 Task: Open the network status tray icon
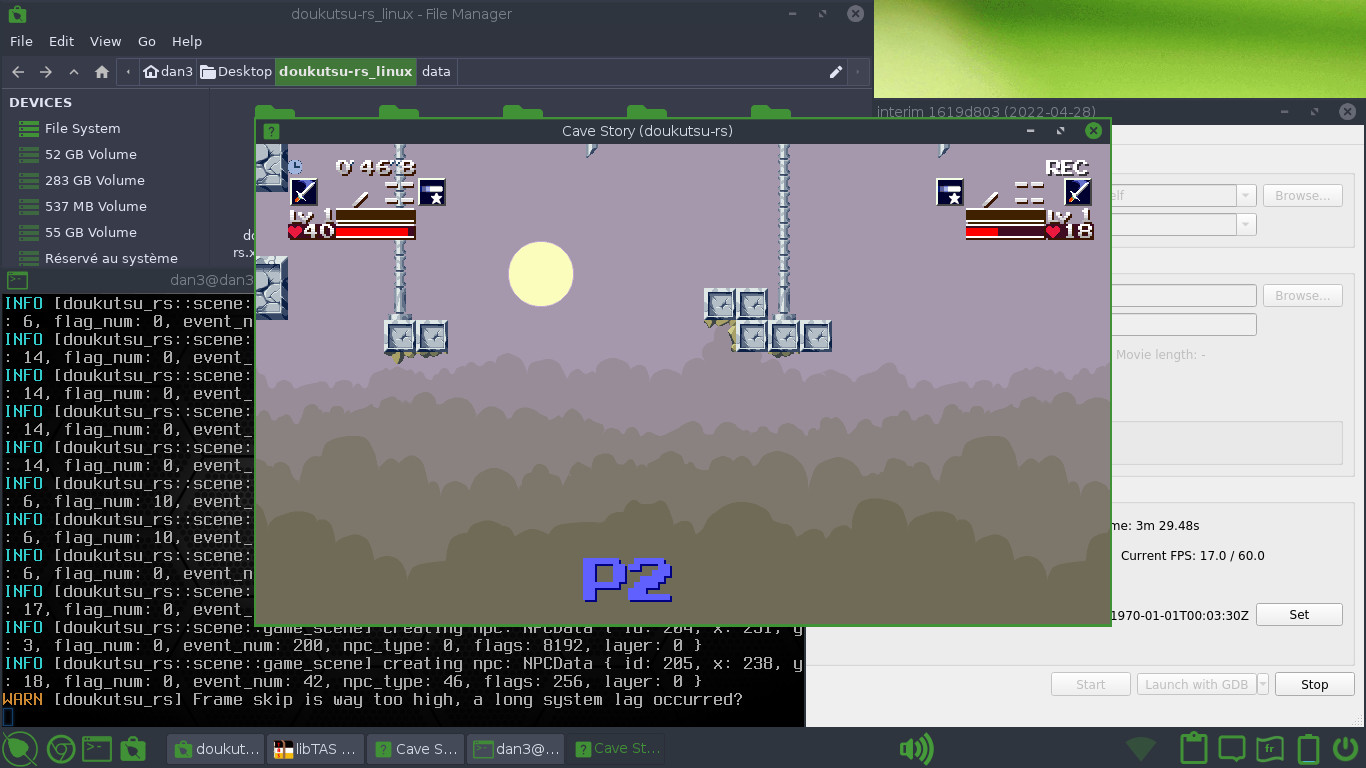tap(1142, 748)
